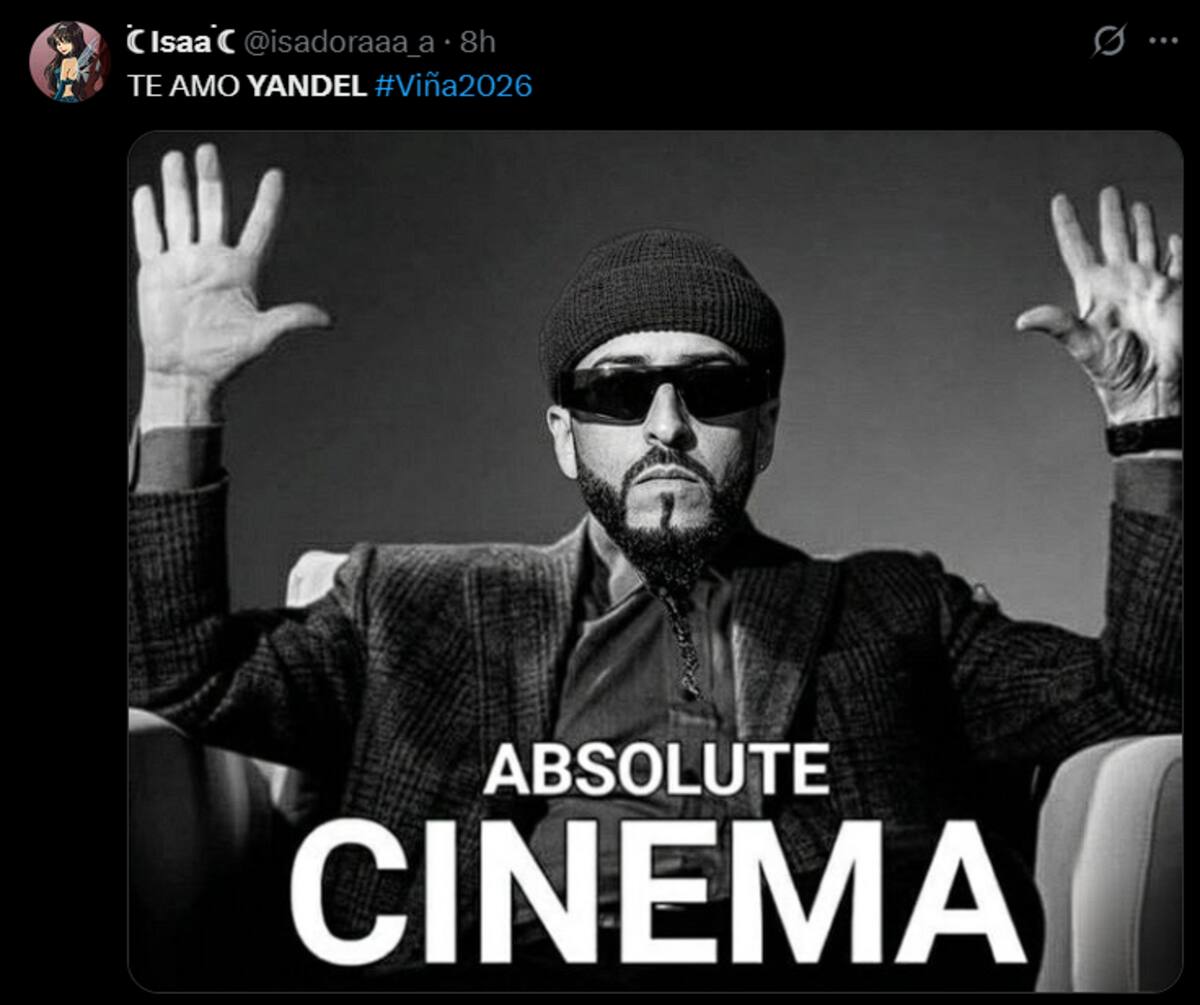1200x1005 pixels.
Task: Click the crescent moon emoji after Isaa
Action: tap(227, 42)
